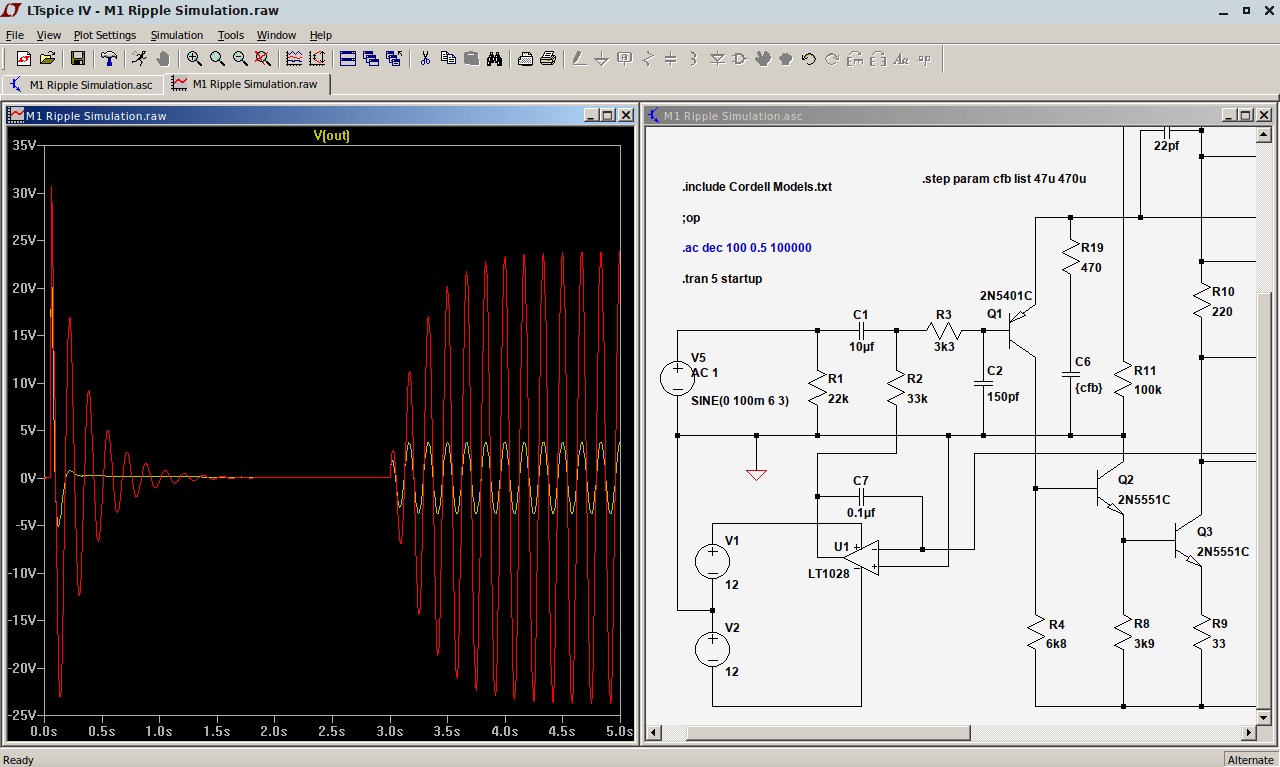The image size is (1280, 767).
Task: Close the M1 Ripple Simulation.asc schematic window
Action: [1263, 116]
